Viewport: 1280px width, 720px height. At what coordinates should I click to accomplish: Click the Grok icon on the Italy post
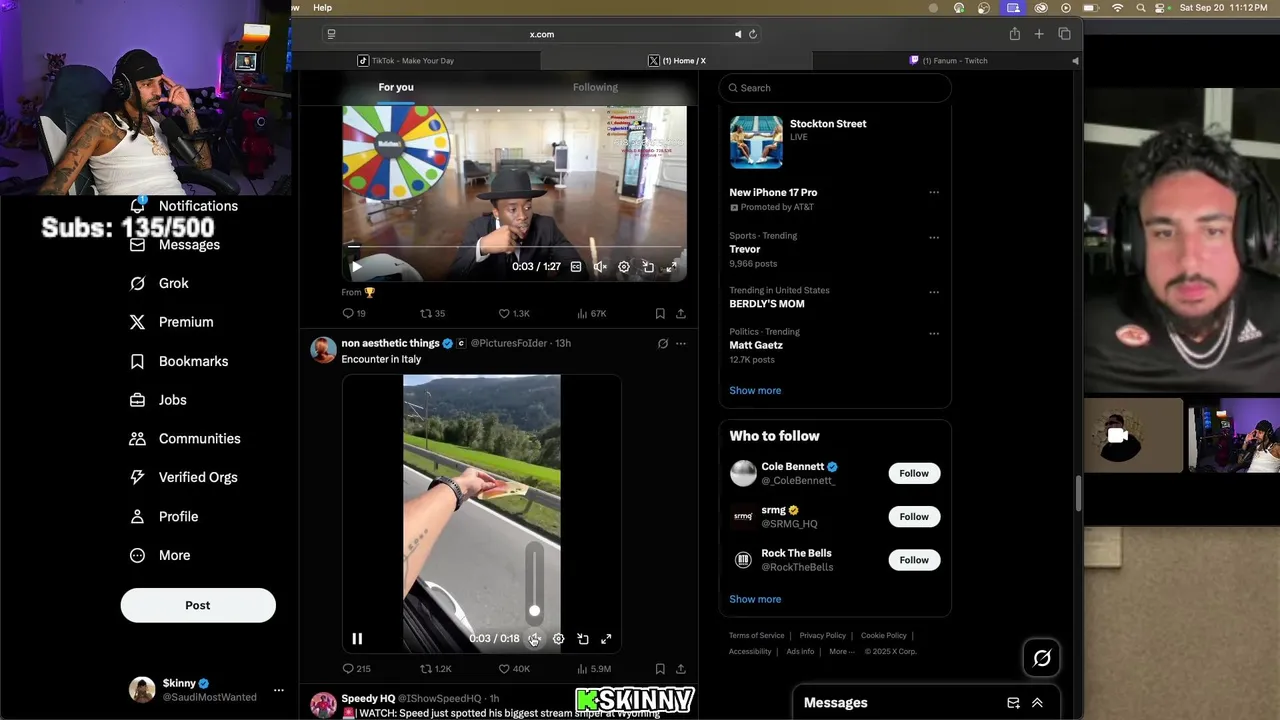pyautogui.click(x=662, y=343)
